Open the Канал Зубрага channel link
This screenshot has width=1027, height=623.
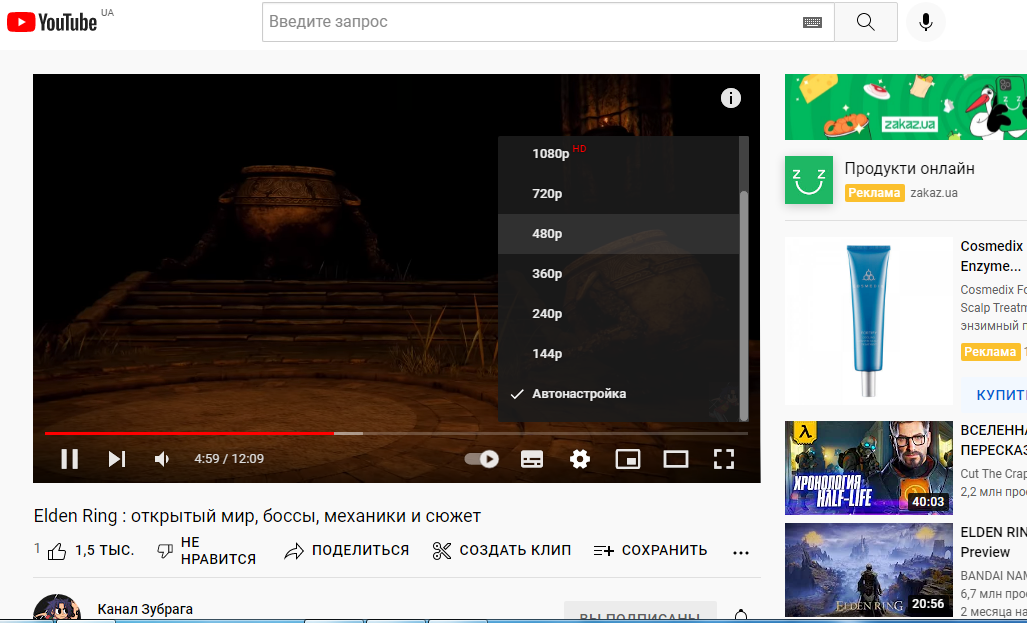(x=145, y=609)
